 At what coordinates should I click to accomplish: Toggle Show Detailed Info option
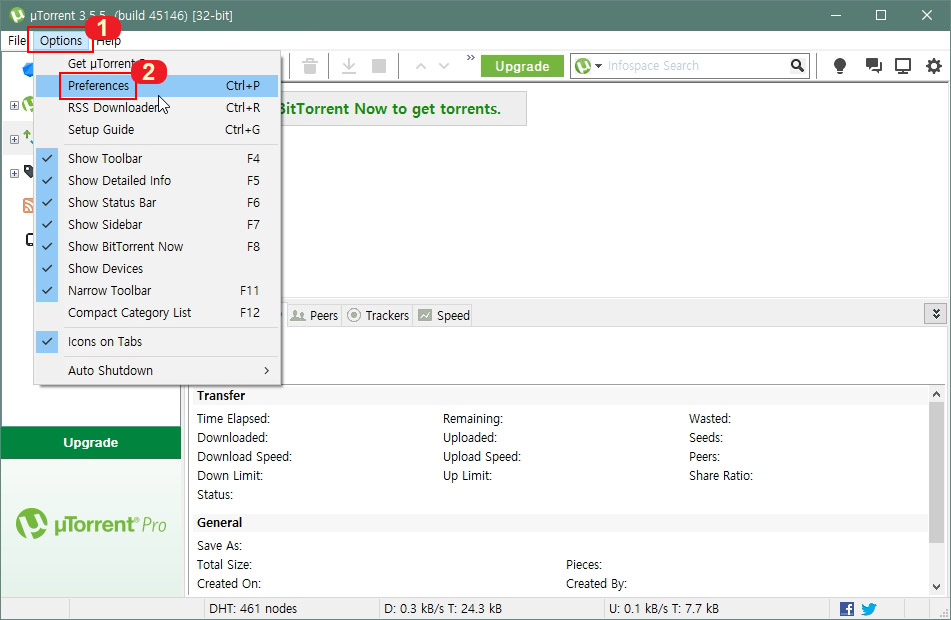click(x=157, y=180)
